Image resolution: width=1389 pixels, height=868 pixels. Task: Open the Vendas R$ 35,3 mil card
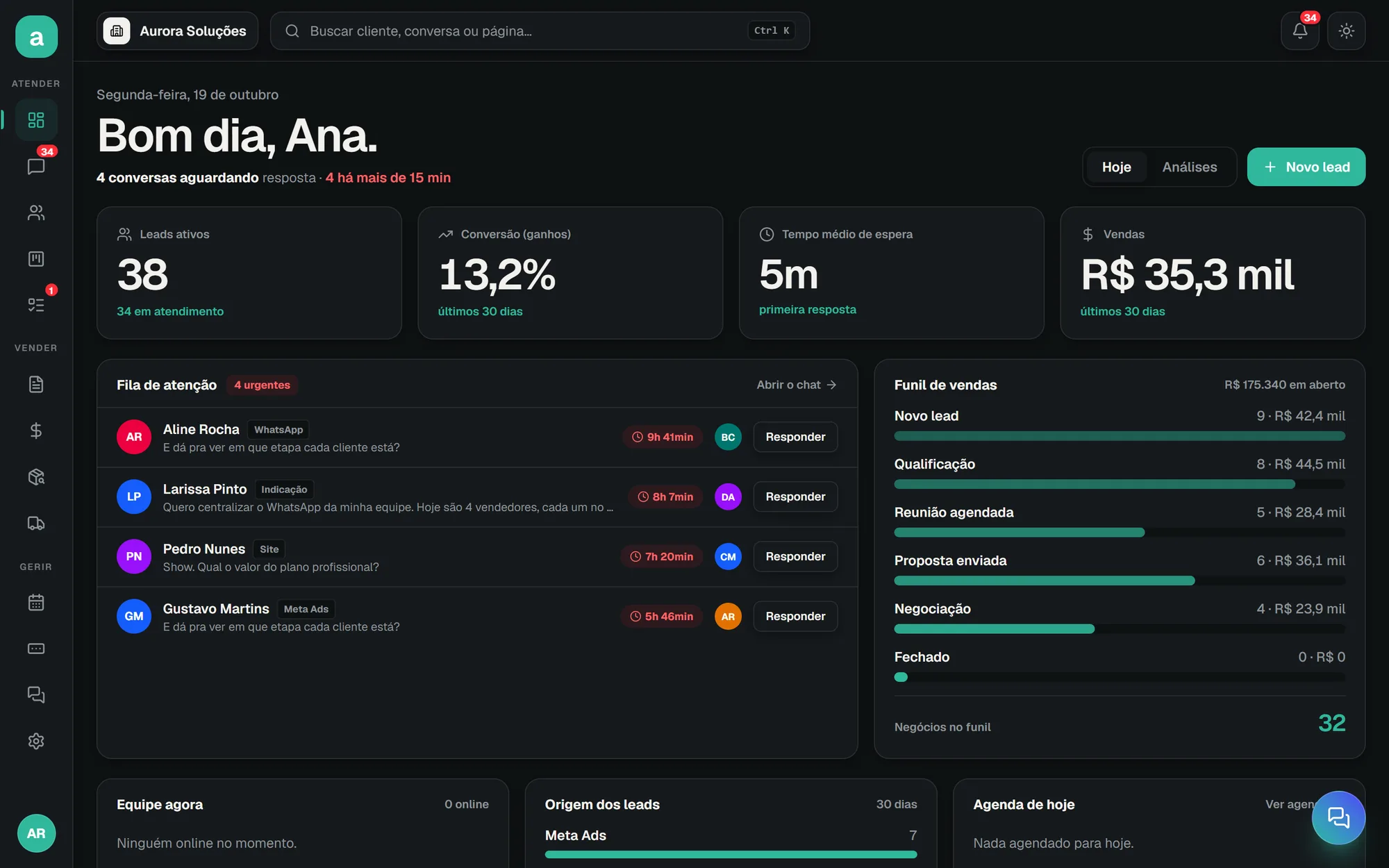(1213, 273)
